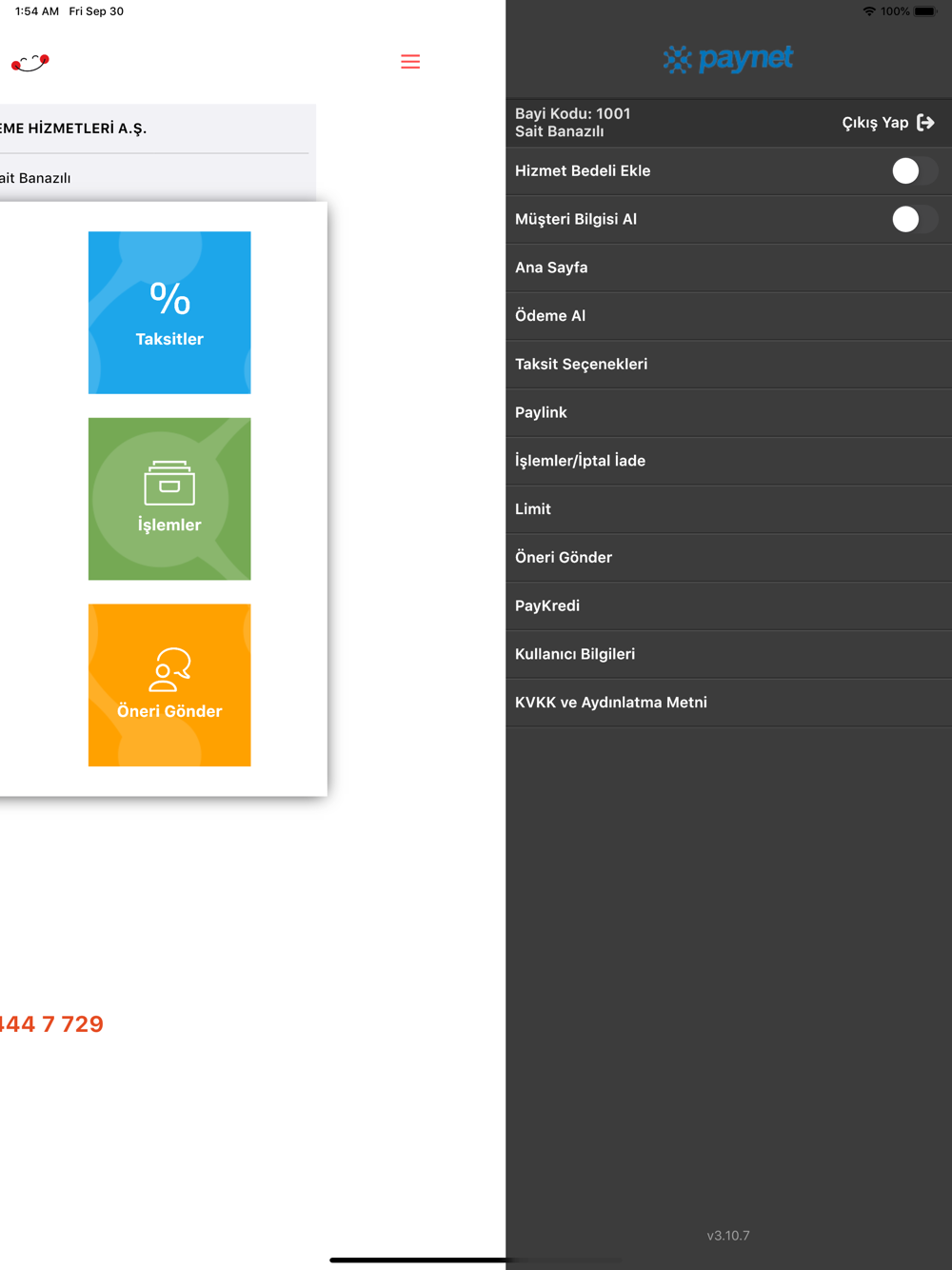952x1270 pixels.
Task: Open Ödeme Al menu item
Action: 729,316
